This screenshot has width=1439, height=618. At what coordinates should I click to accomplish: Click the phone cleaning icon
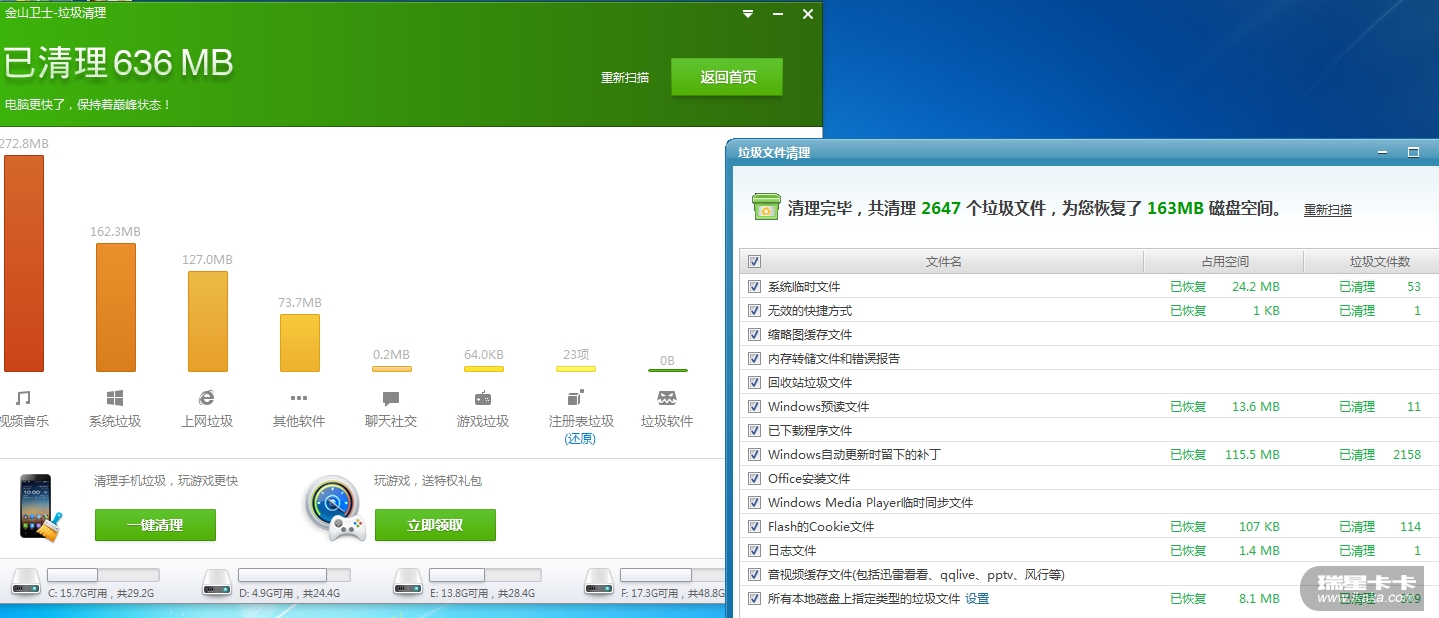click(41, 508)
